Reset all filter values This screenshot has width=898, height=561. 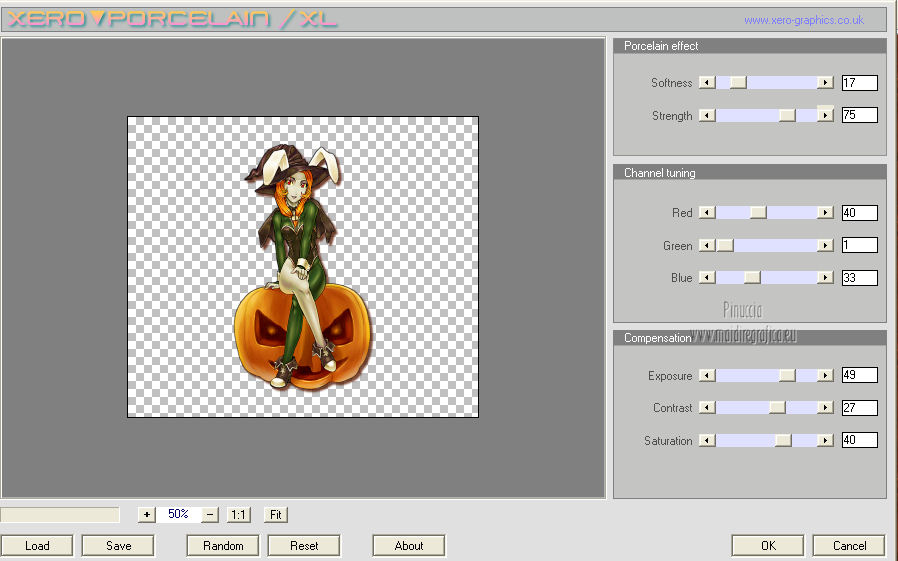point(304,545)
